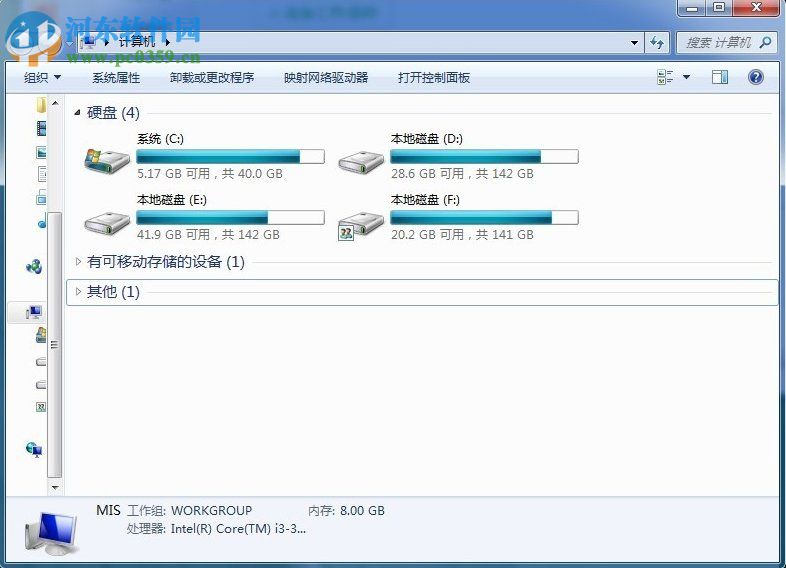The height and width of the screenshot is (568, 786).
Task: Open address bar history dropdown arrow
Action: click(634, 43)
